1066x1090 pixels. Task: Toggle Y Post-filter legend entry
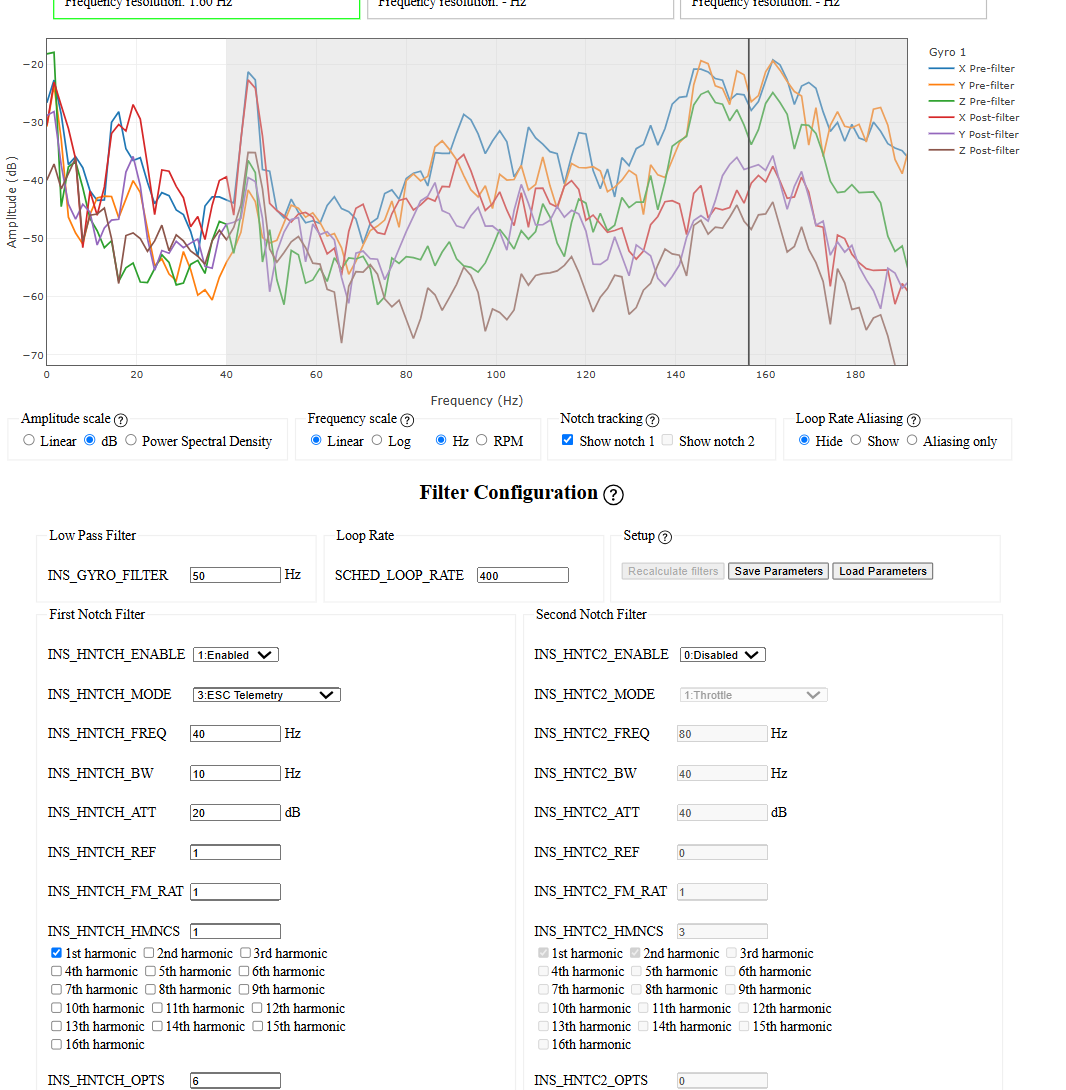(974, 134)
